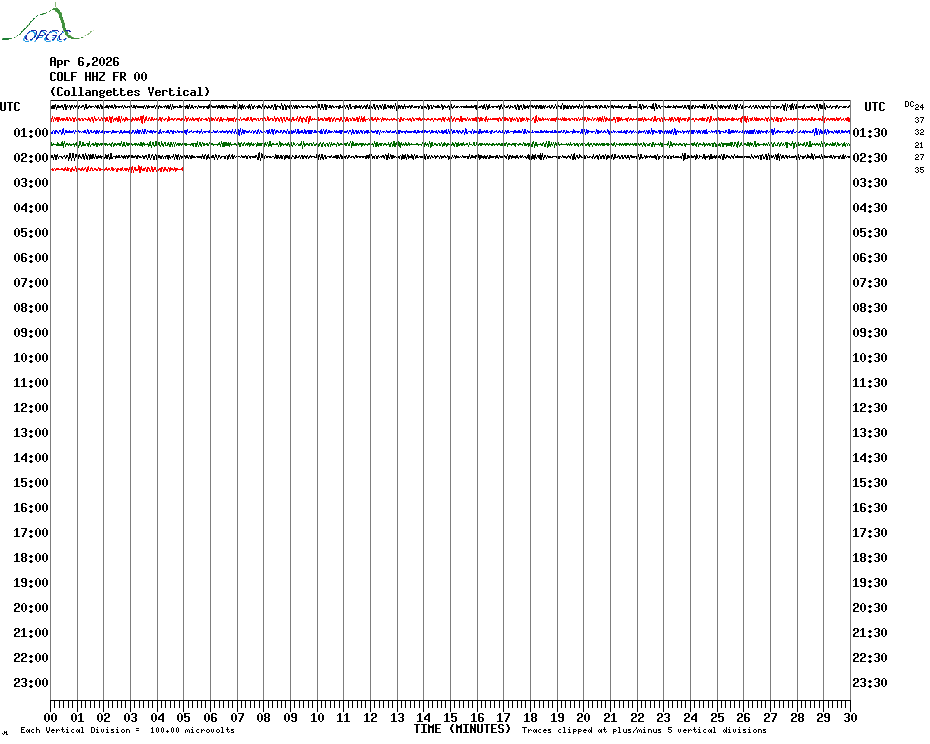Click minute tick label 20
930x744 pixels.
[x=584, y=717]
